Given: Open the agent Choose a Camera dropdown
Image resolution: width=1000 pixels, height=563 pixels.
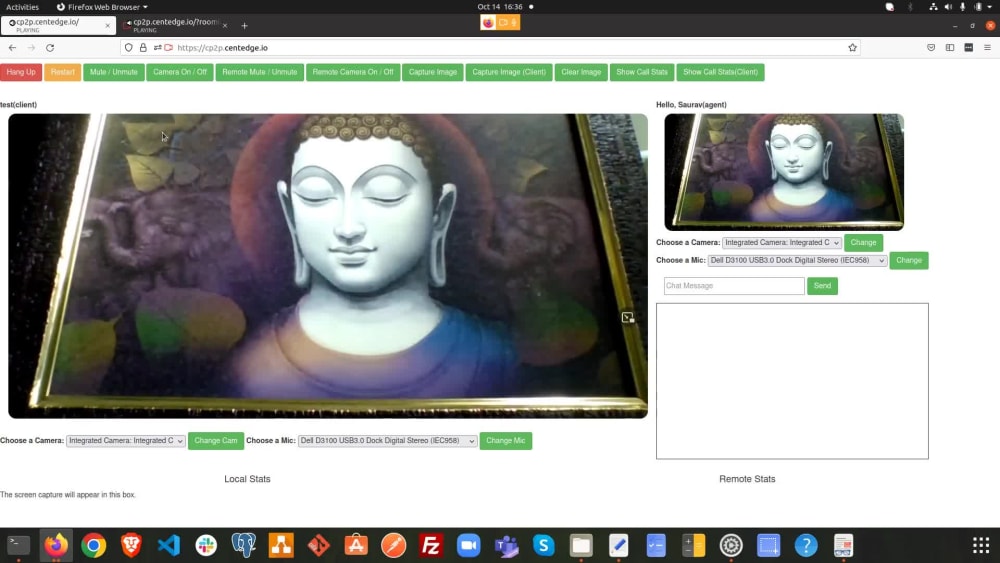Looking at the screenshot, I should coord(782,242).
